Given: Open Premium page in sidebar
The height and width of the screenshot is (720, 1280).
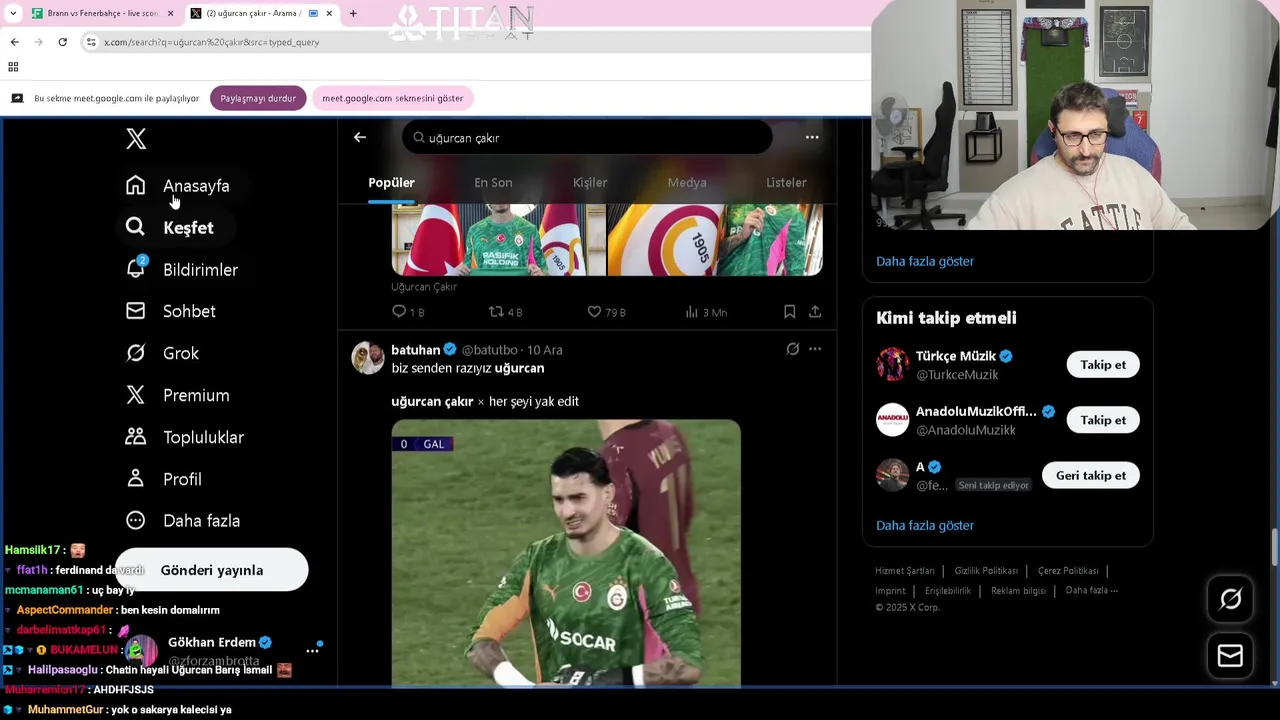Looking at the screenshot, I should pyautogui.click(x=177, y=395).
